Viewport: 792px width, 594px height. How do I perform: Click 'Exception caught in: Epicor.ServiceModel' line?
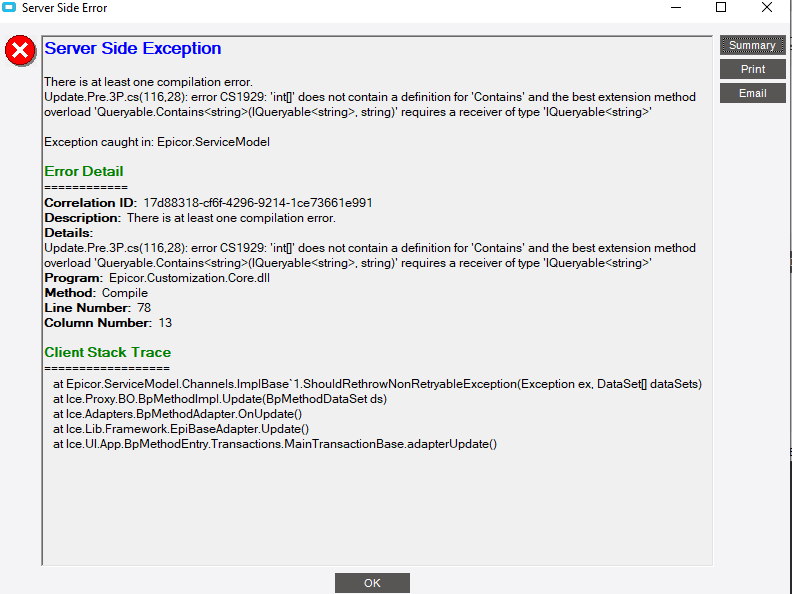click(157, 142)
